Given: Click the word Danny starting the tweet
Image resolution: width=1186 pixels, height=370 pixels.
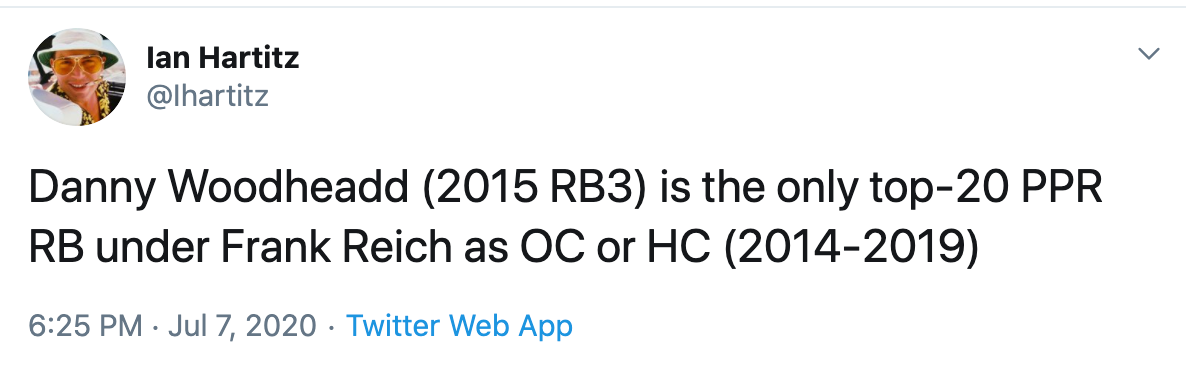Looking at the screenshot, I should pyautogui.click(x=88, y=189).
